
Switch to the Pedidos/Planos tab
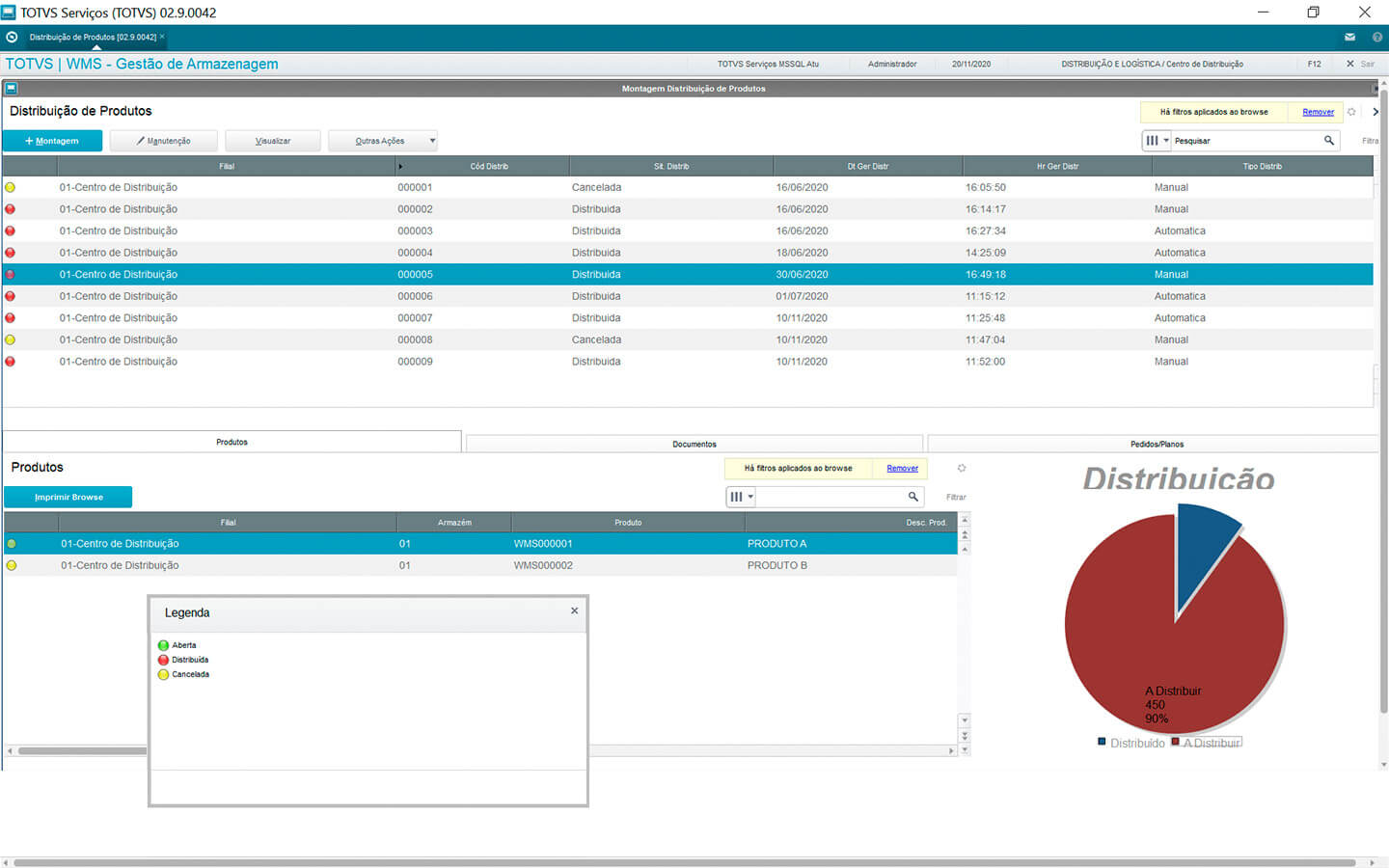pos(1156,444)
